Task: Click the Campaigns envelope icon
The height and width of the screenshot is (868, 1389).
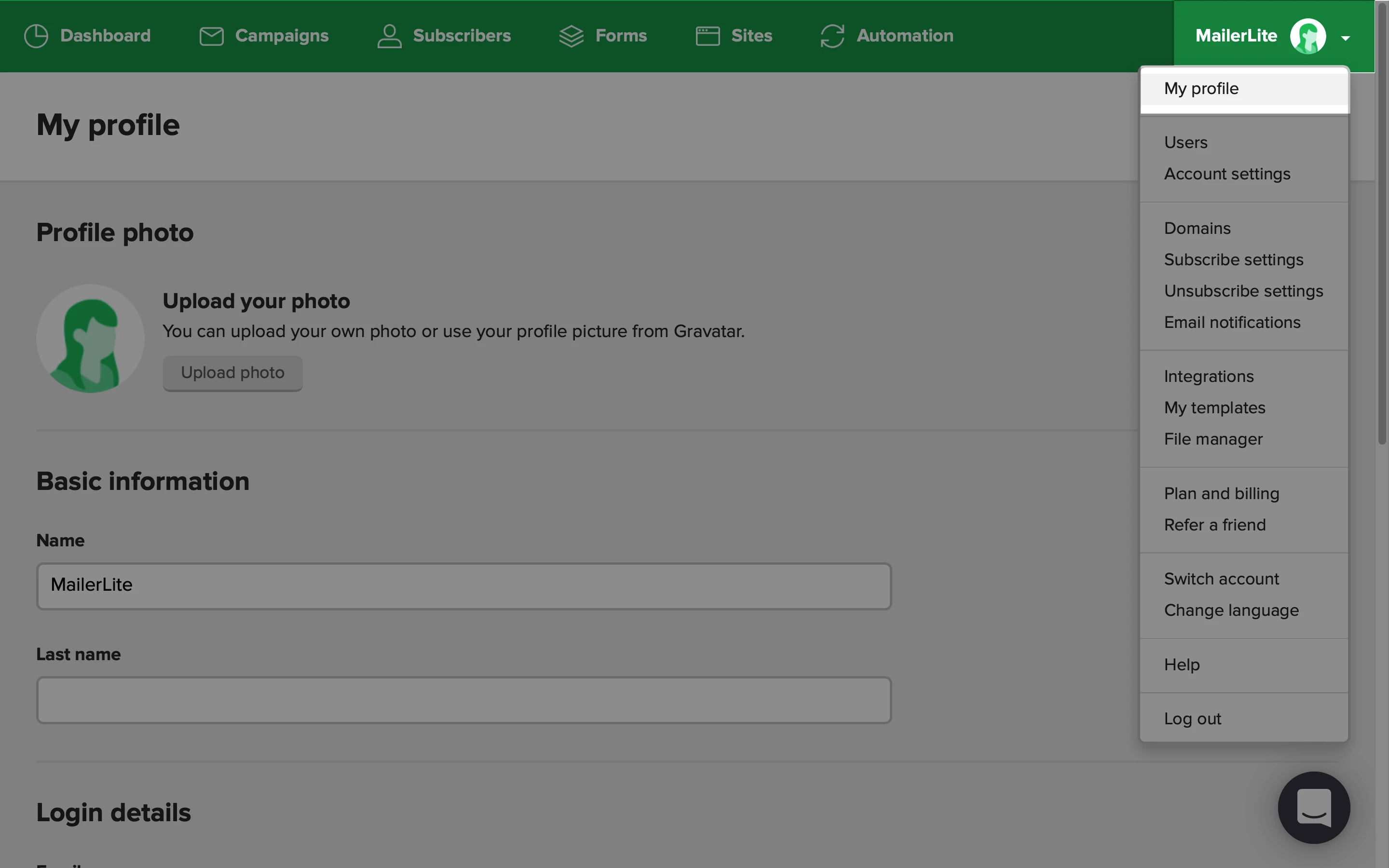Action: click(x=211, y=36)
